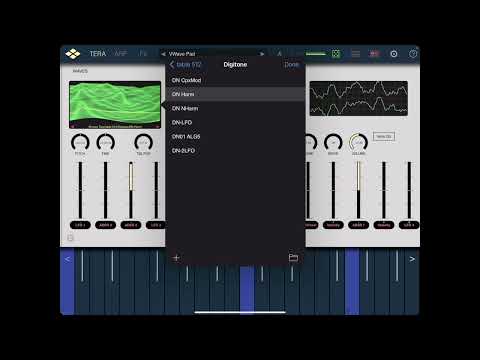Open the LFO 2 mod source button
Screen dimensions: 480x360
pyautogui.click(x=156, y=225)
